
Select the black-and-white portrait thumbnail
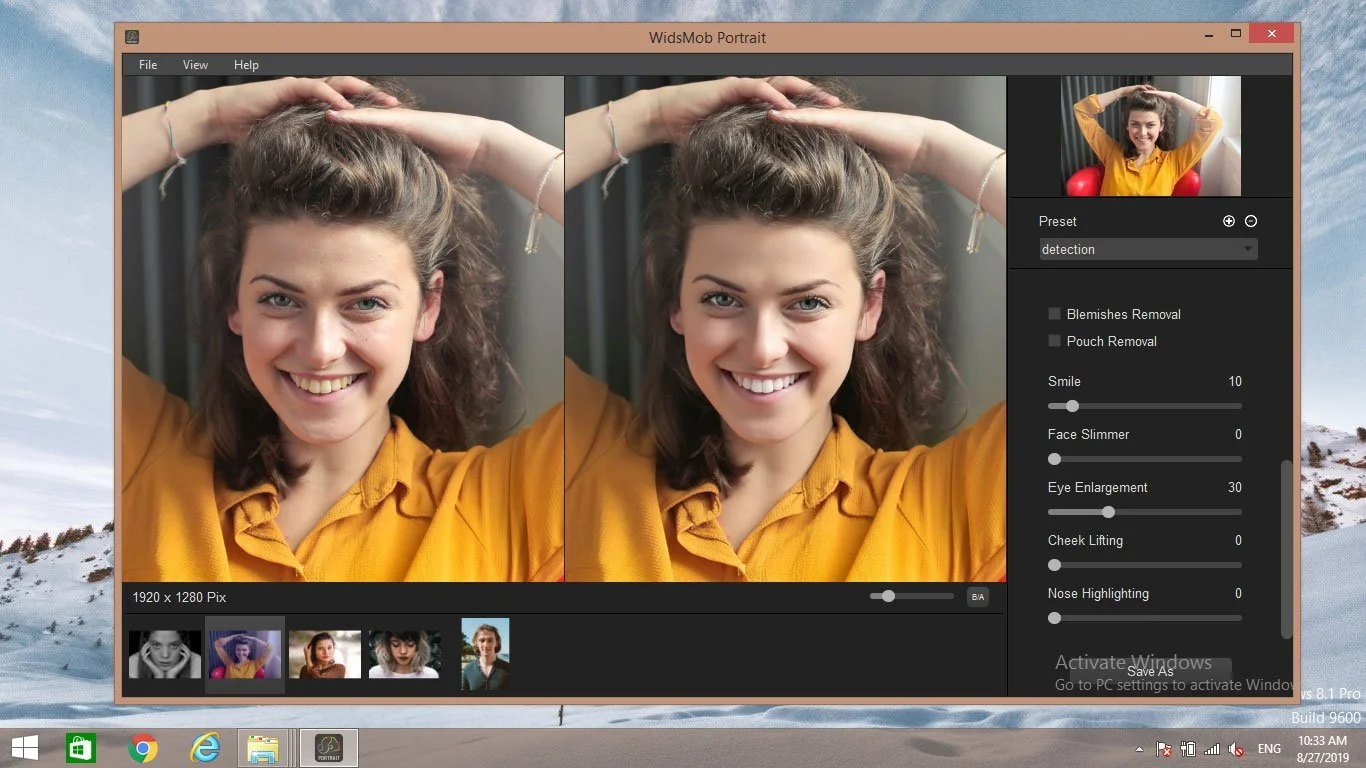click(x=164, y=654)
